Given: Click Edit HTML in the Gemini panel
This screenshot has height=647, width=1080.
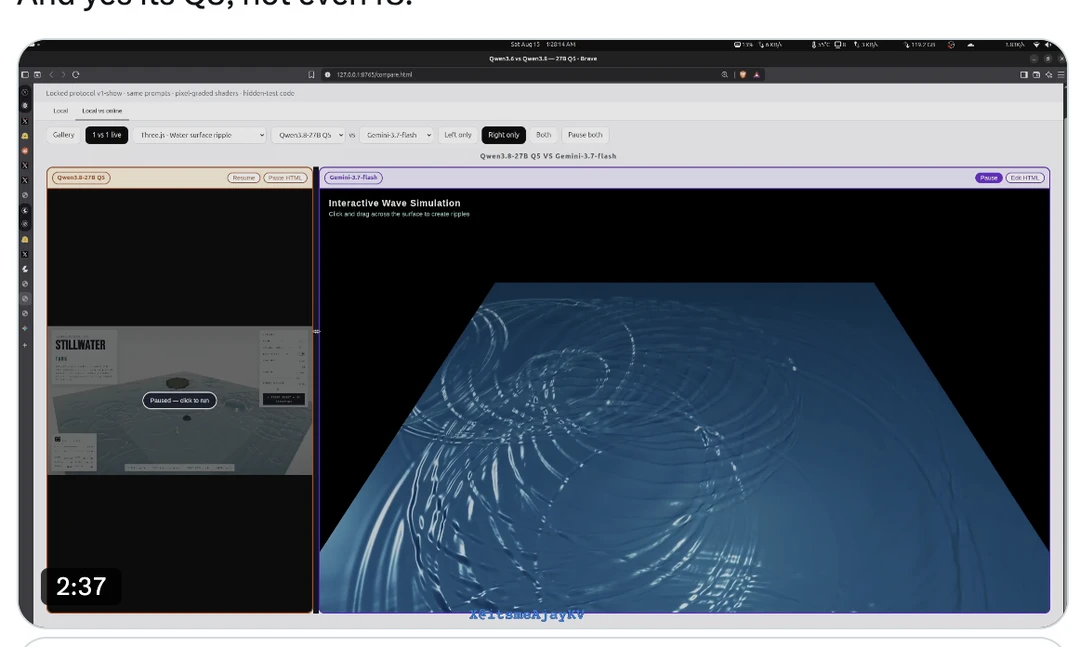Looking at the screenshot, I should tap(1025, 178).
